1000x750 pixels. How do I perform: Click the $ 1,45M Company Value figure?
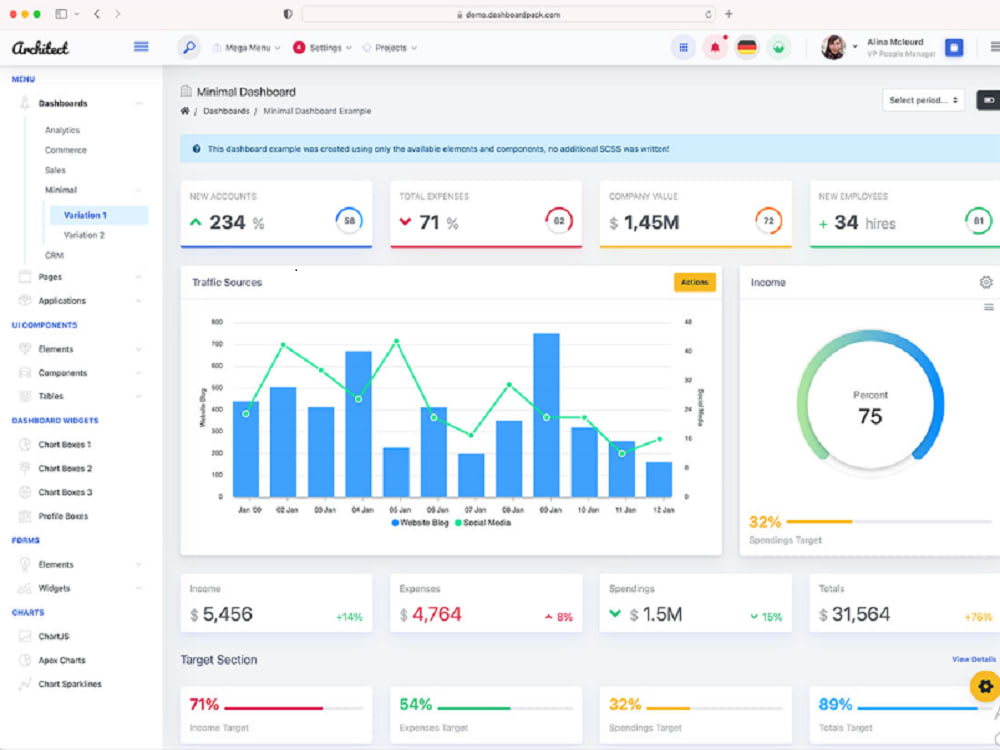[x=644, y=223]
